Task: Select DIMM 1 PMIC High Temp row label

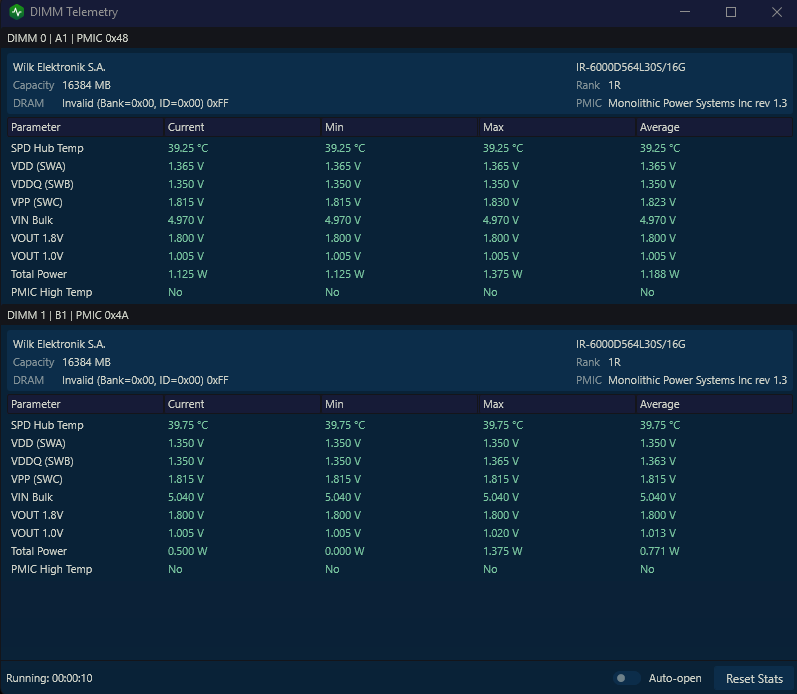Action: [52, 569]
